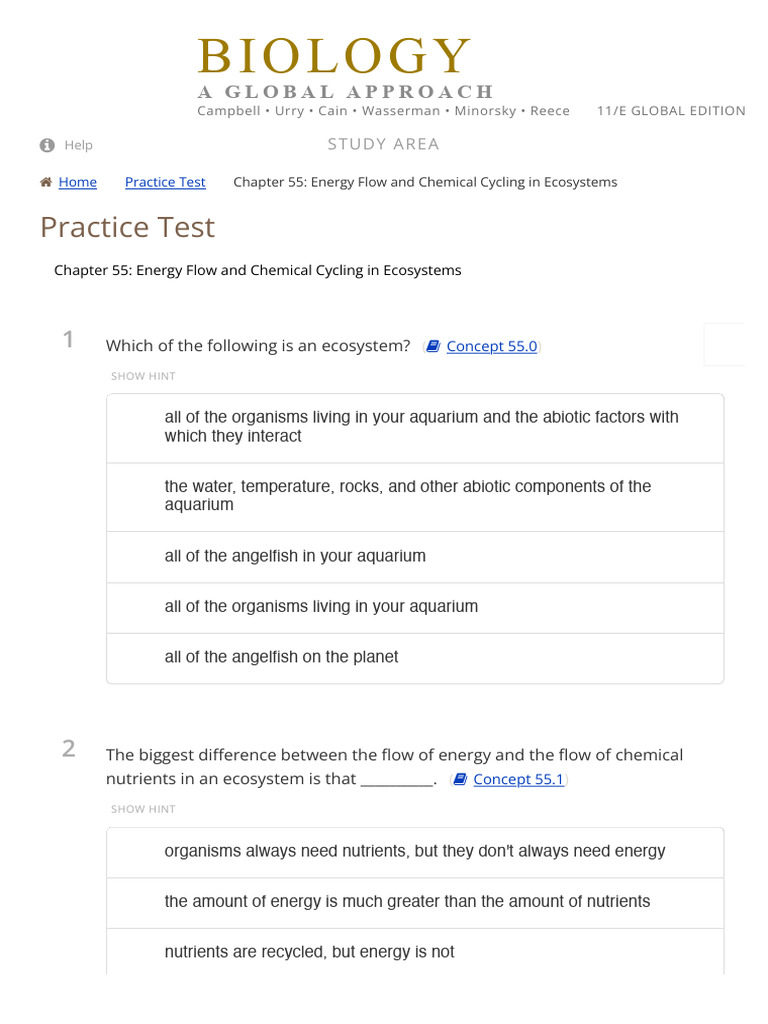Open the Home breadcrumb link

78,182
